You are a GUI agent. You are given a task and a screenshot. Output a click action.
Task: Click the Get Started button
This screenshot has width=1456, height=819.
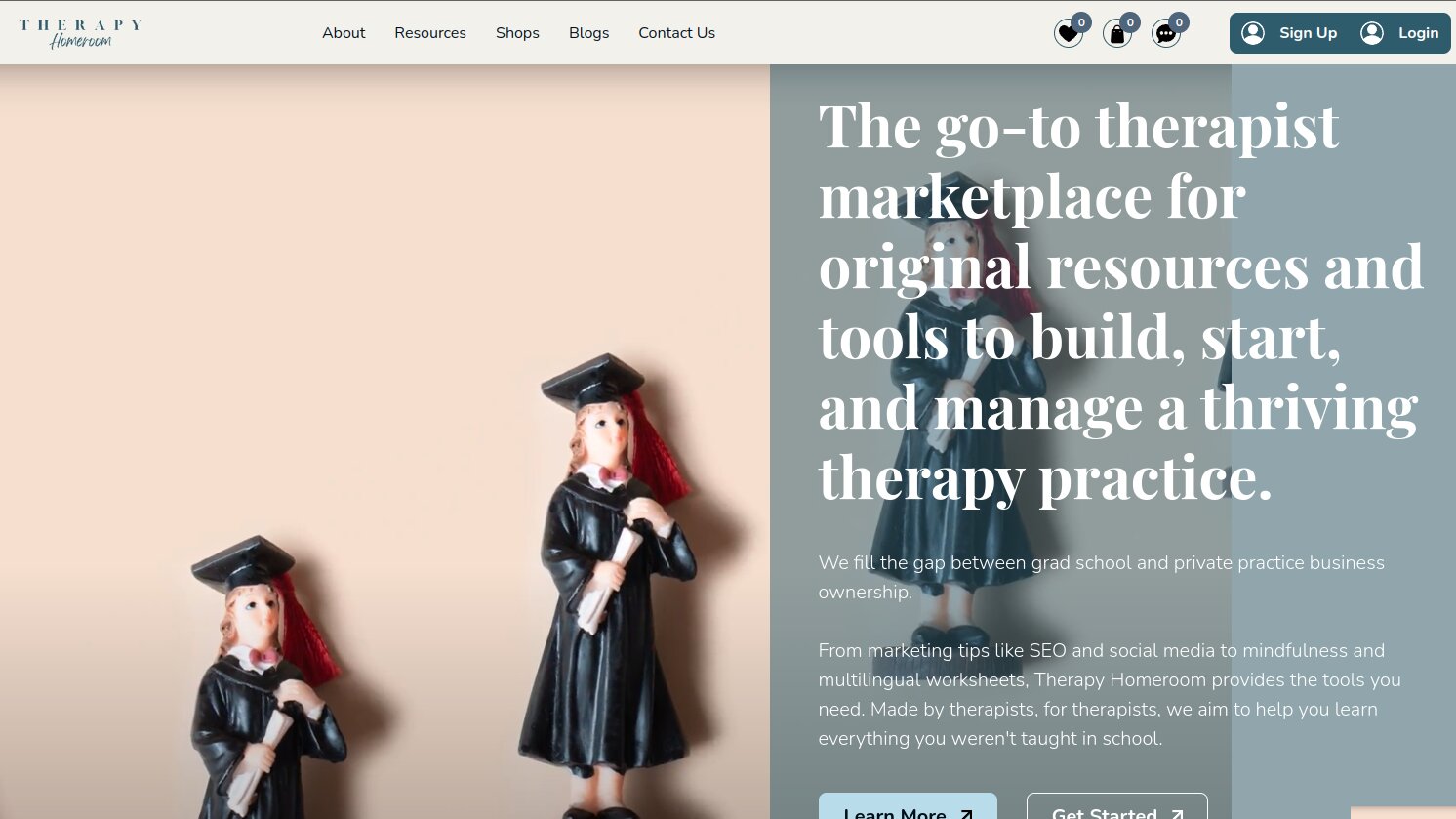pyautogui.click(x=1117, y=806)
